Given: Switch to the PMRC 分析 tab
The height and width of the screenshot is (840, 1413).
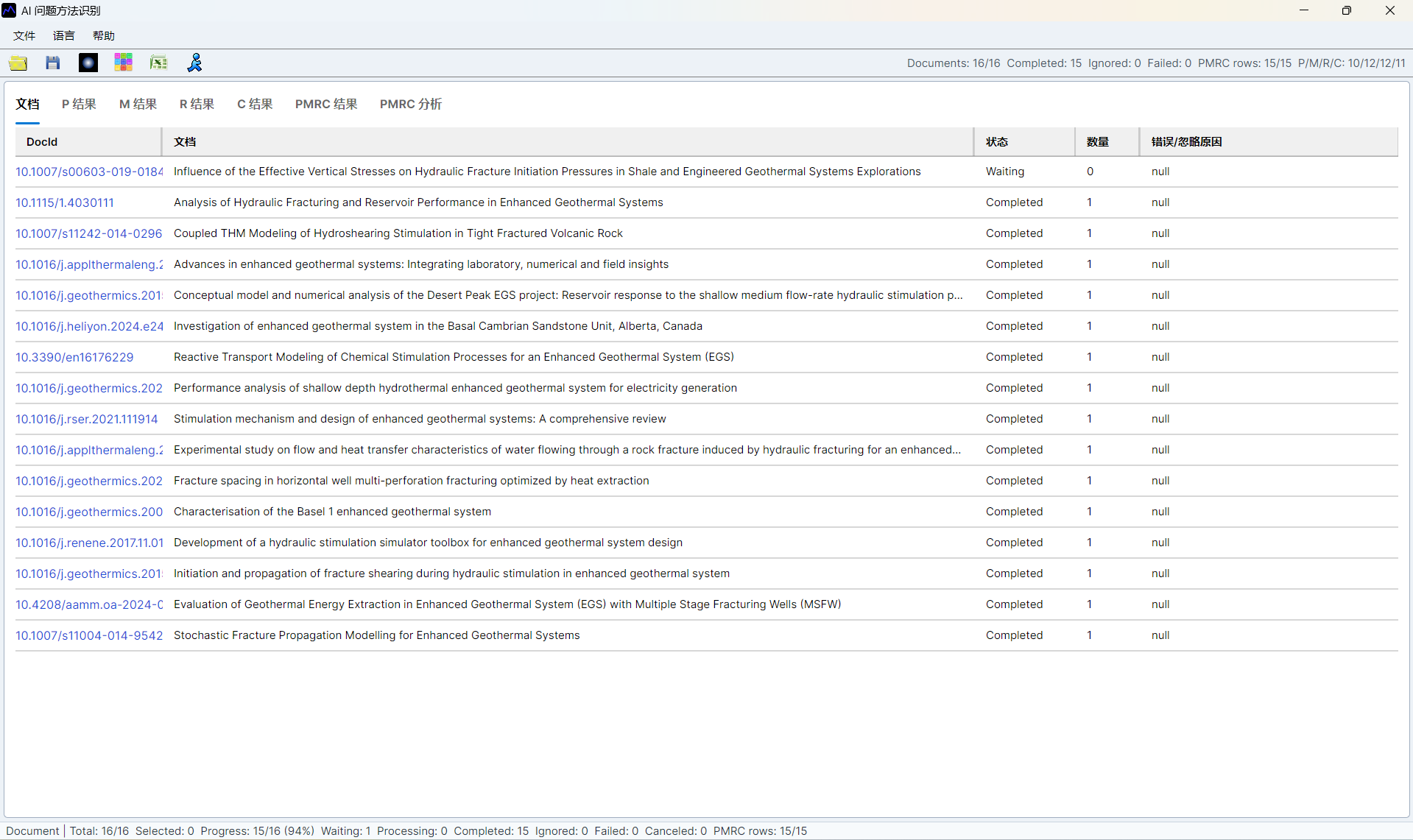Looking at the screenshot, I should point(411,104).
